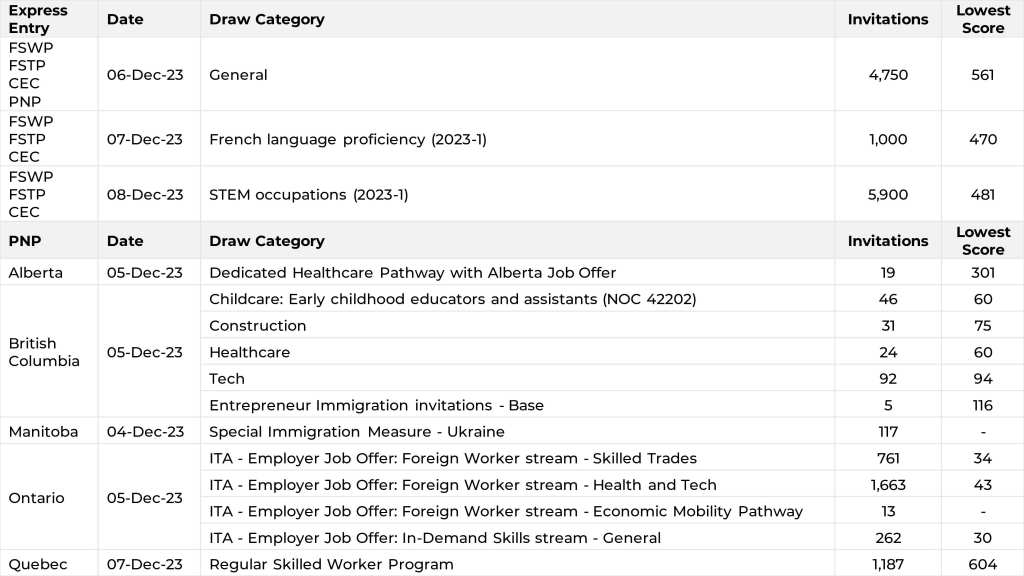
Task: Click the "PNP" section header cell
Action: (x=25, y=241)
